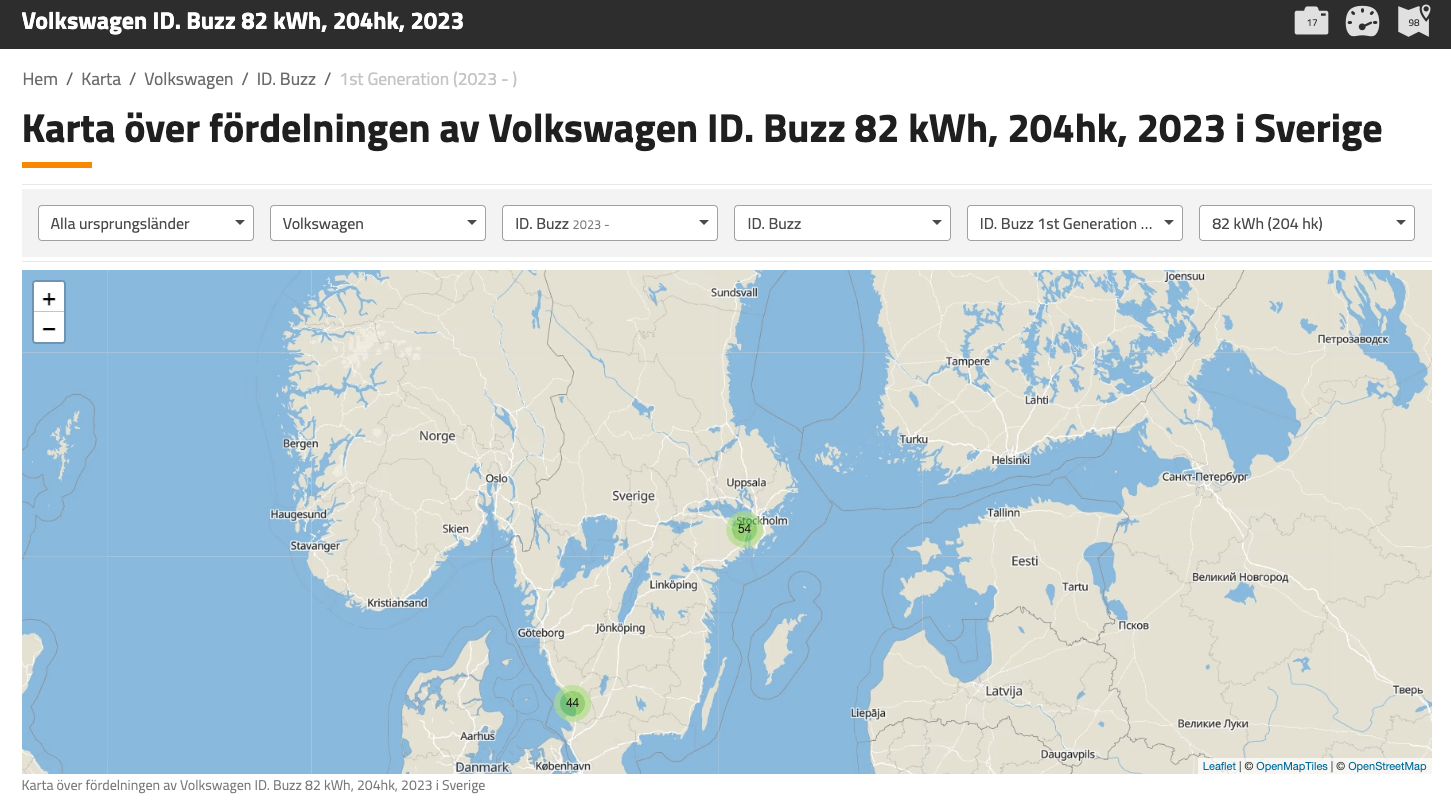Click the Uppsala label on the map
Screen dimensions: 1451x804
point(746,482)
